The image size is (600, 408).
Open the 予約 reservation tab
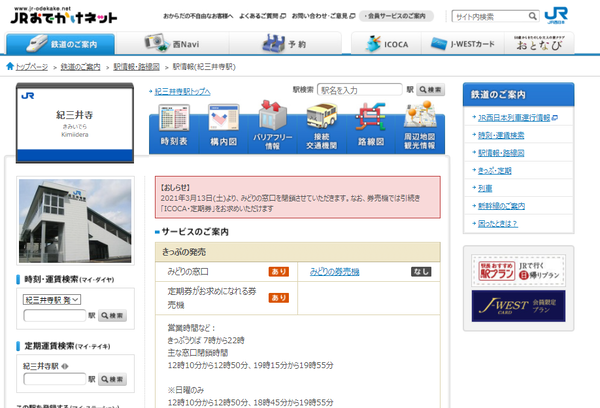click(x=285, y=44)
